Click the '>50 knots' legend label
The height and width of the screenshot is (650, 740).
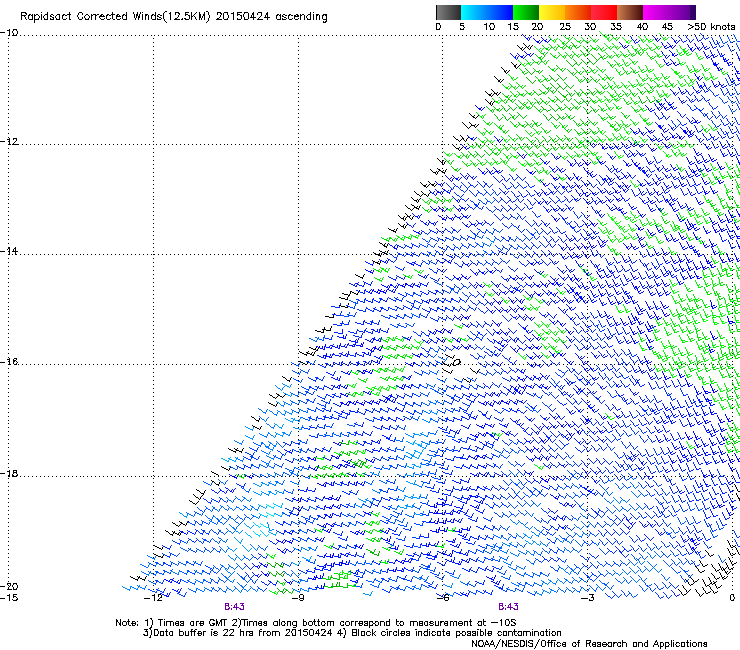coord(711,27)
